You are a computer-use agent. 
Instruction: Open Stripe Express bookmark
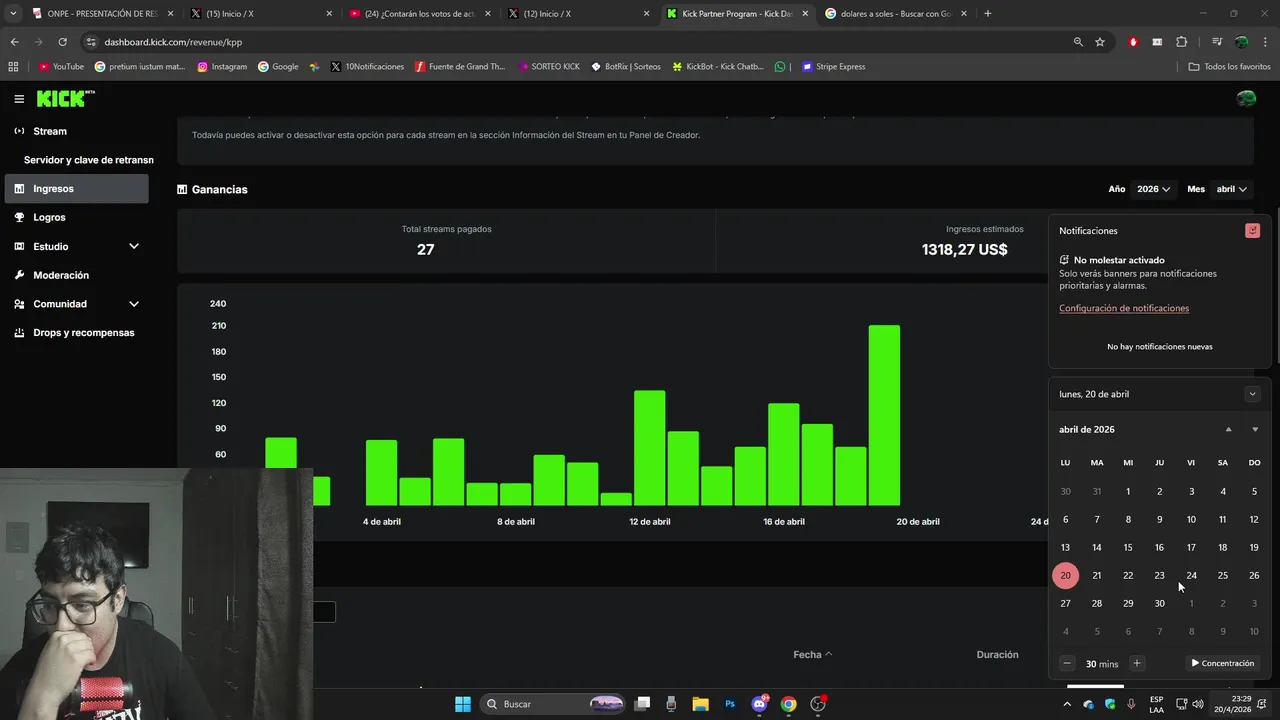[834, 67]
